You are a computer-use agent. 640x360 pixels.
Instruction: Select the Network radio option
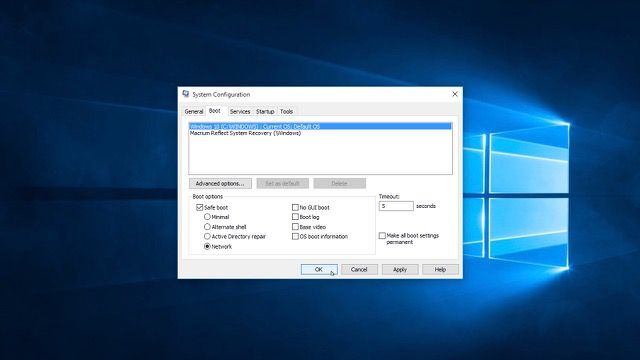pos(207,247)
